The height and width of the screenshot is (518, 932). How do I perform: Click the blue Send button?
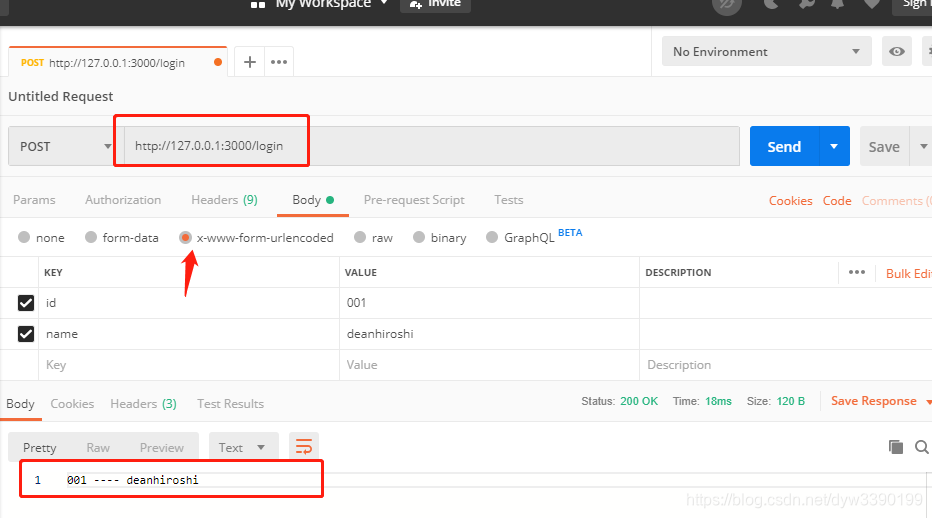point(784,146)
